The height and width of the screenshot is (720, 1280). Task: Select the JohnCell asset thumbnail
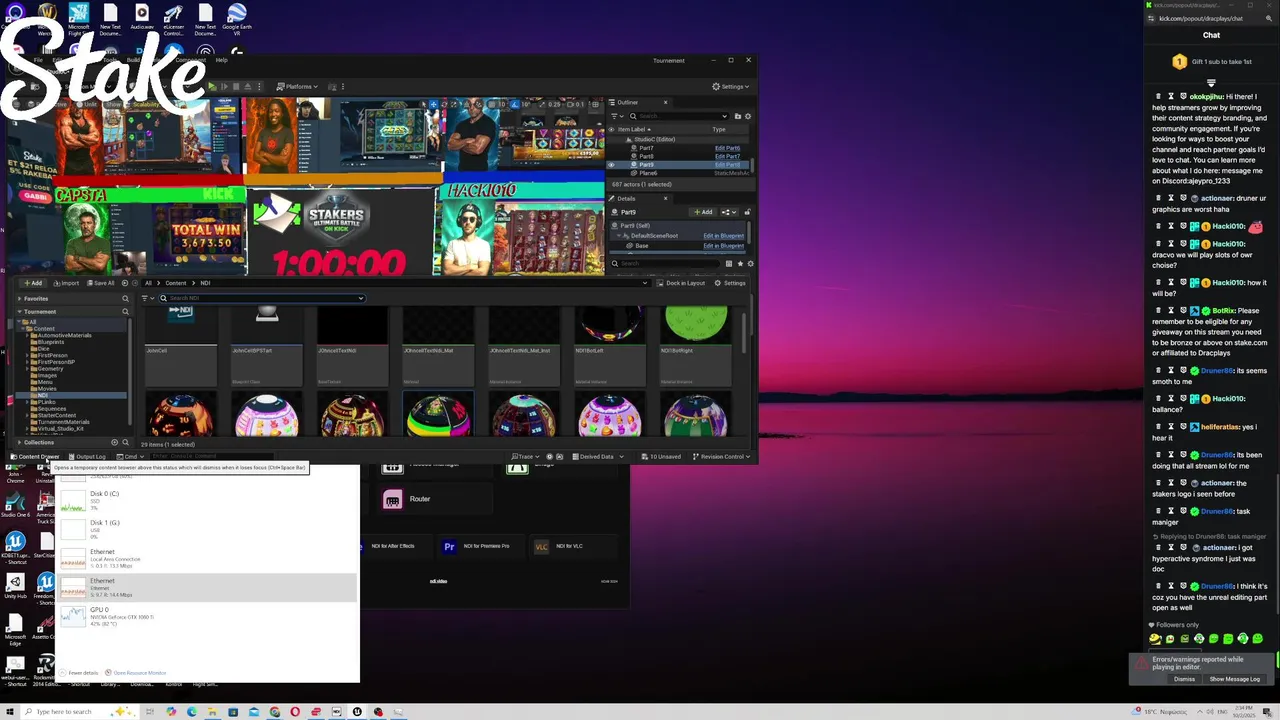(x=181, y=345)
